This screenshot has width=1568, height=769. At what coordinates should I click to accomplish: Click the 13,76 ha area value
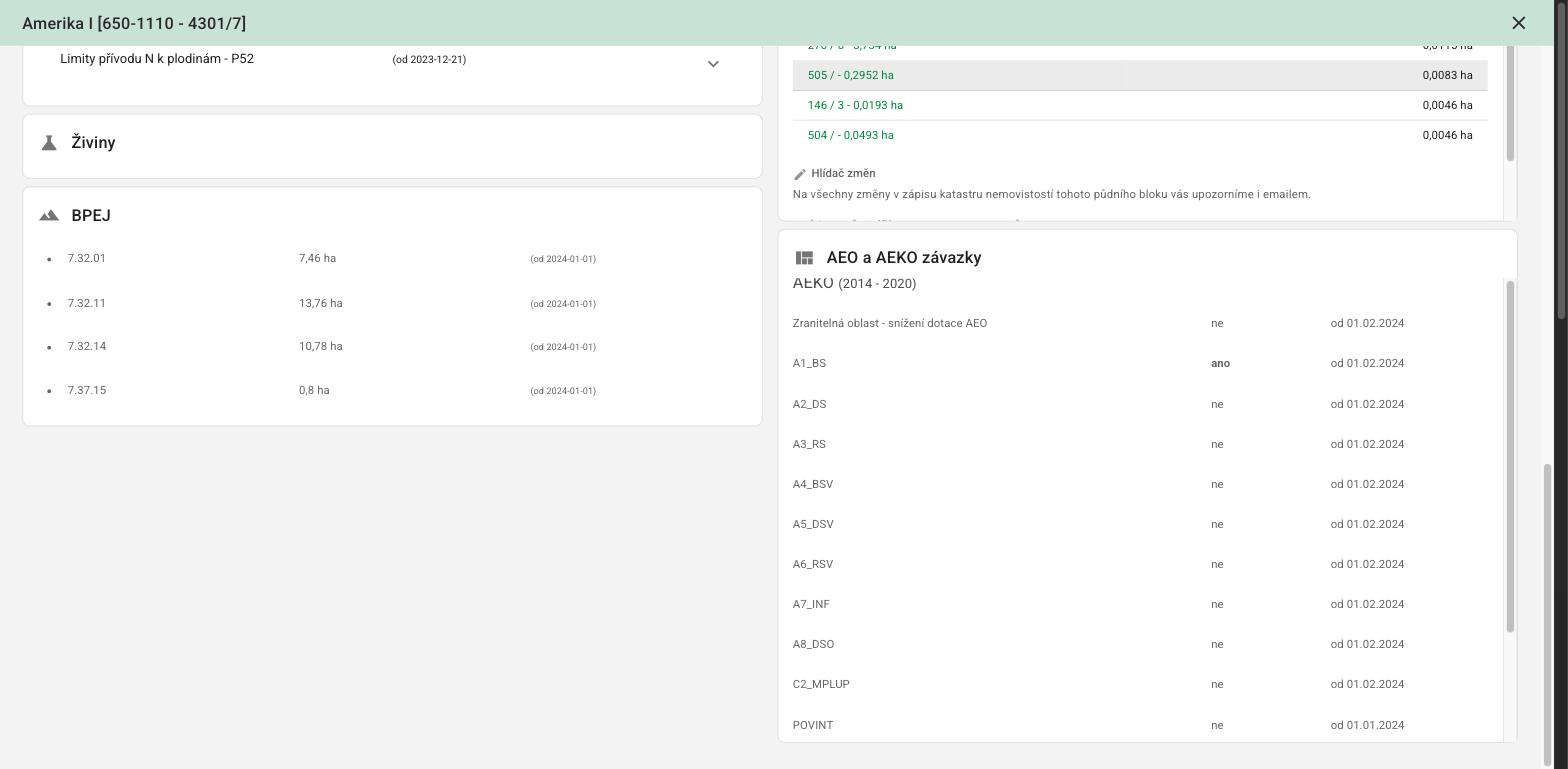pos(321,303)
